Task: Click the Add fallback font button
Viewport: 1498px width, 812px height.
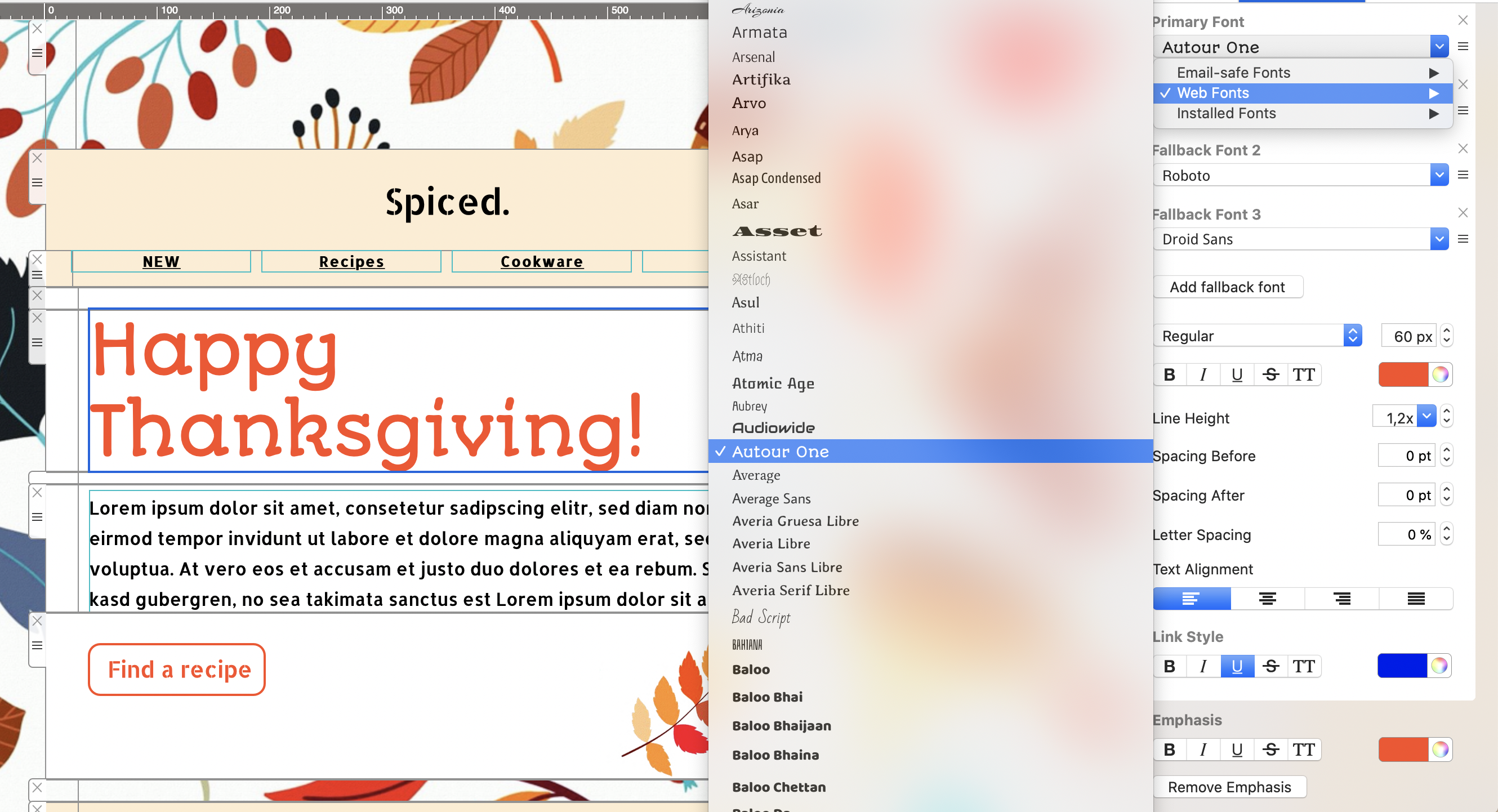Action: 1227,287
